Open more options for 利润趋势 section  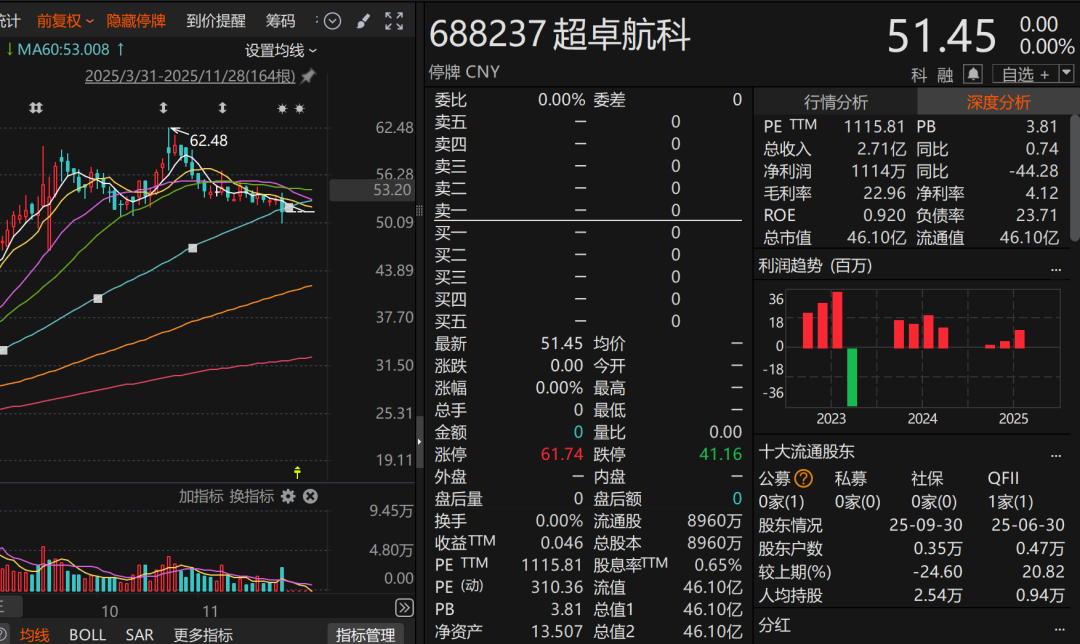tap(1056, 267)
